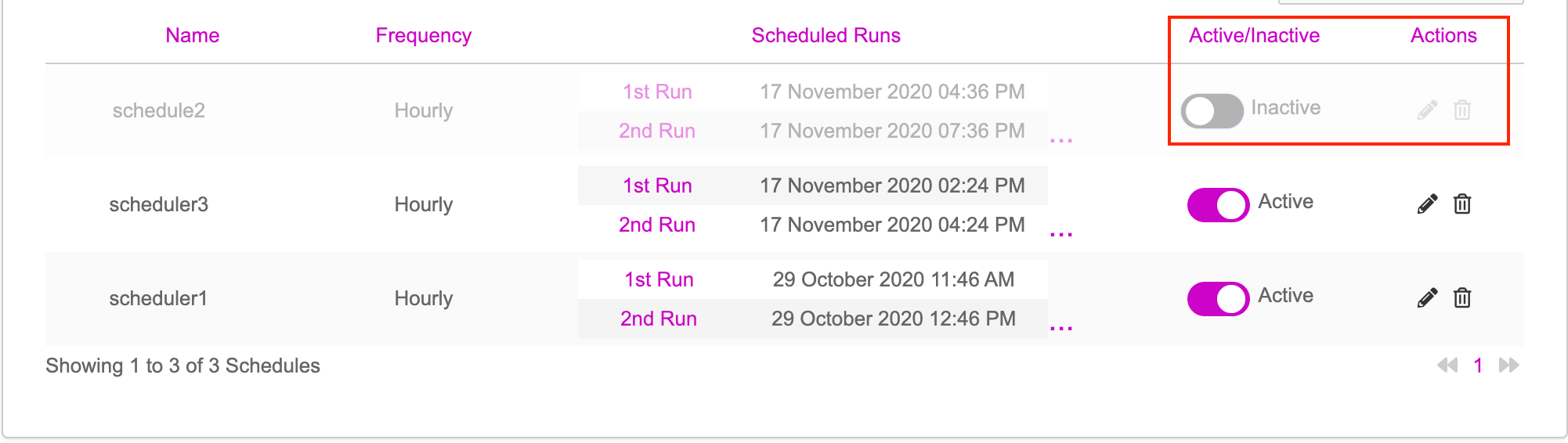This screenshot has height=443, width=1568.
Task: Disable the scheduler1 Active toggle
Action: 1218,298
